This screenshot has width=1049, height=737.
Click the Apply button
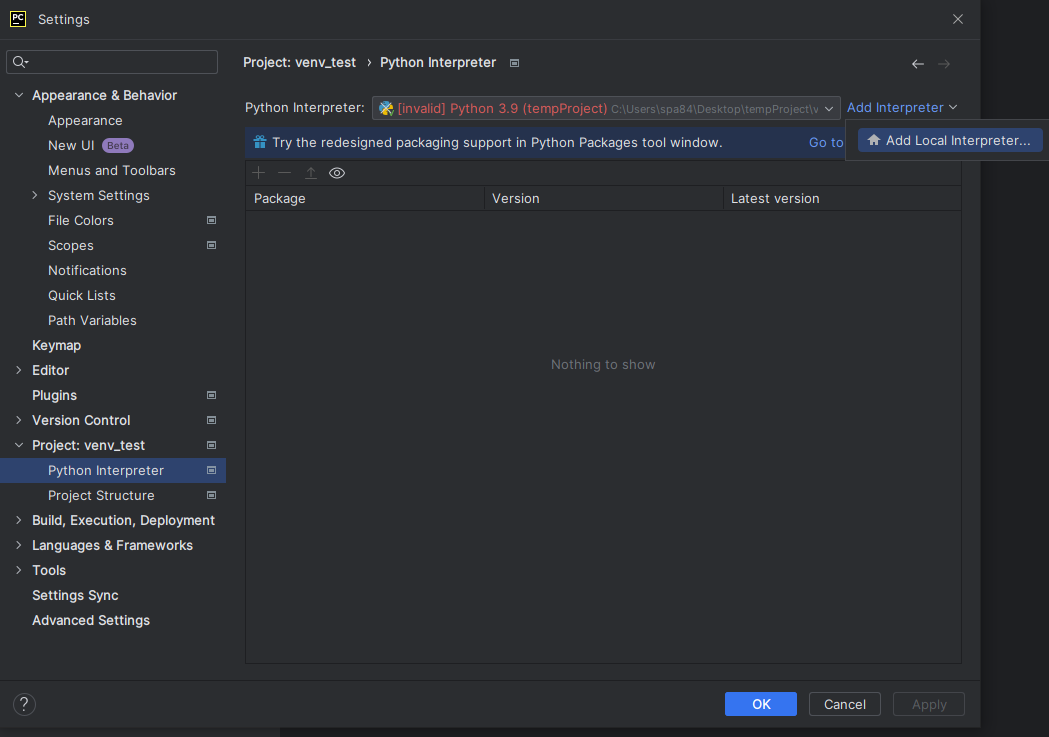(929, 704)
